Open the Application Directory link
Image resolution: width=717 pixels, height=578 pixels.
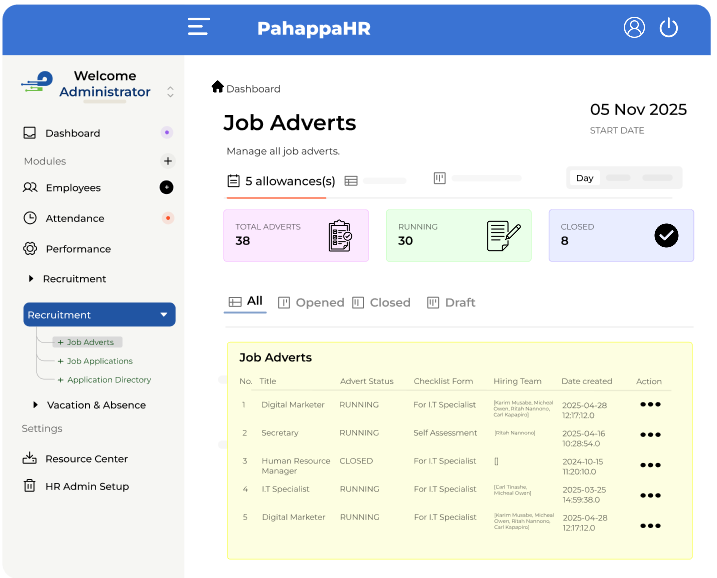(x=108, y=380)
